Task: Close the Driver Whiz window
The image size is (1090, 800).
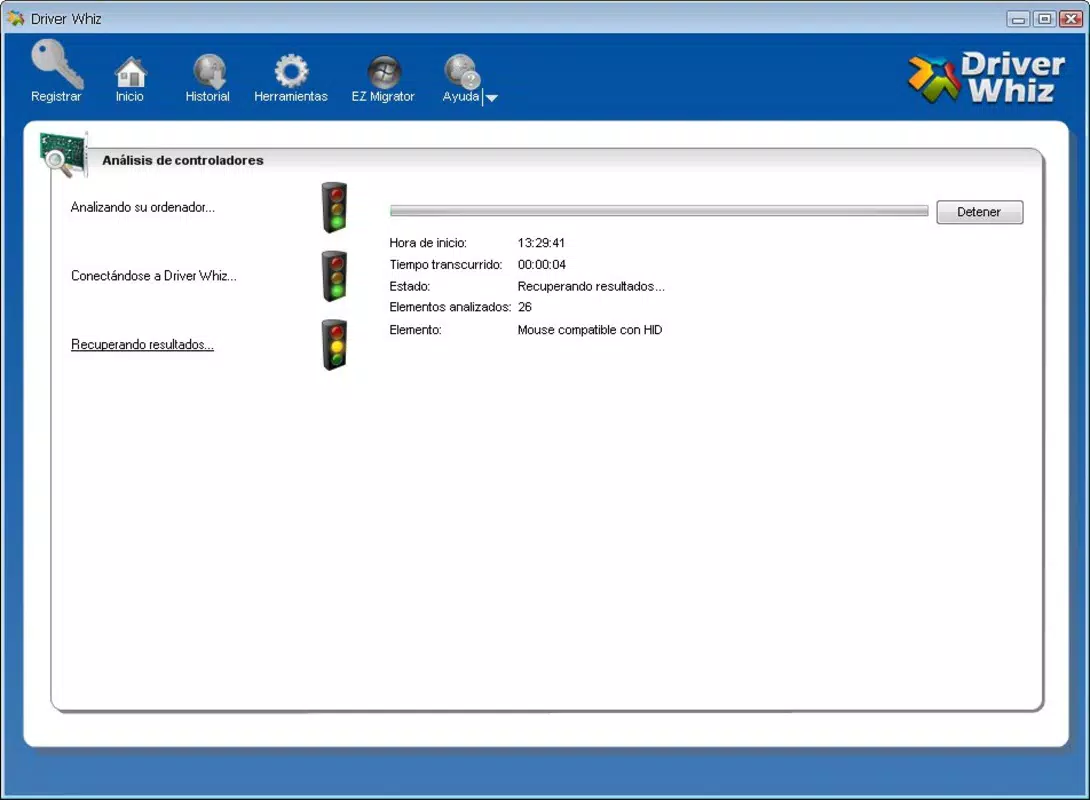Action: (1071, 19)
